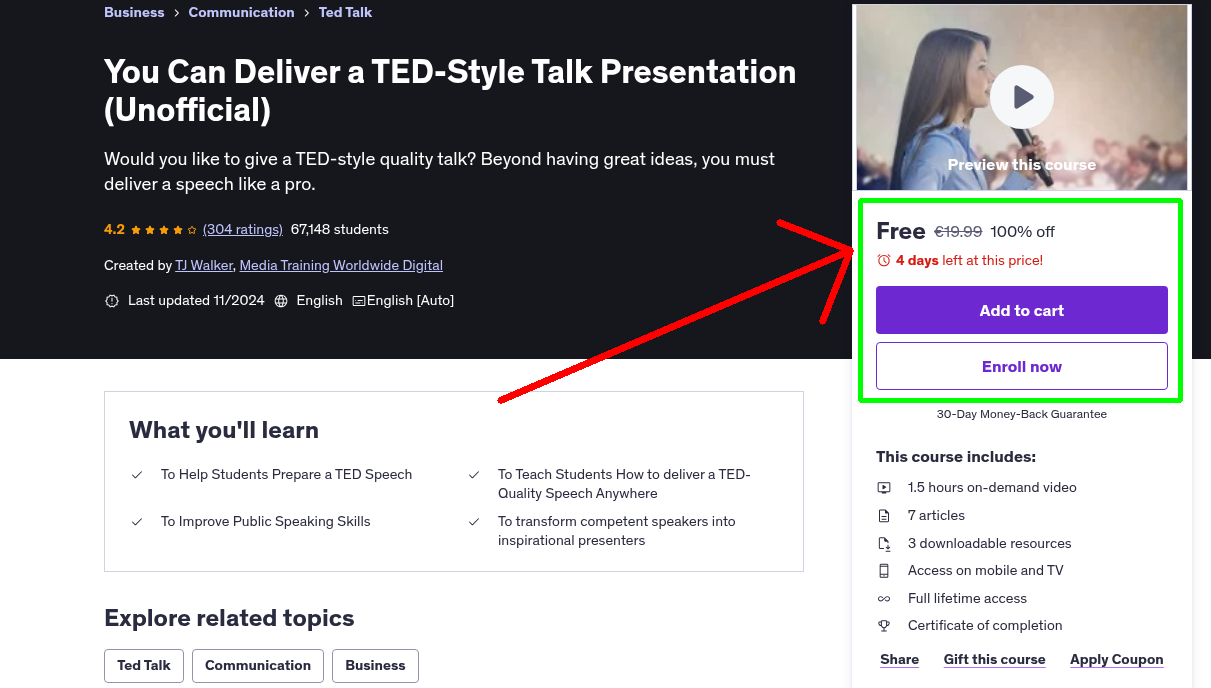Select the Ted Talk related topic tag
Screen dimensions: 1211x688
[144, 665]
